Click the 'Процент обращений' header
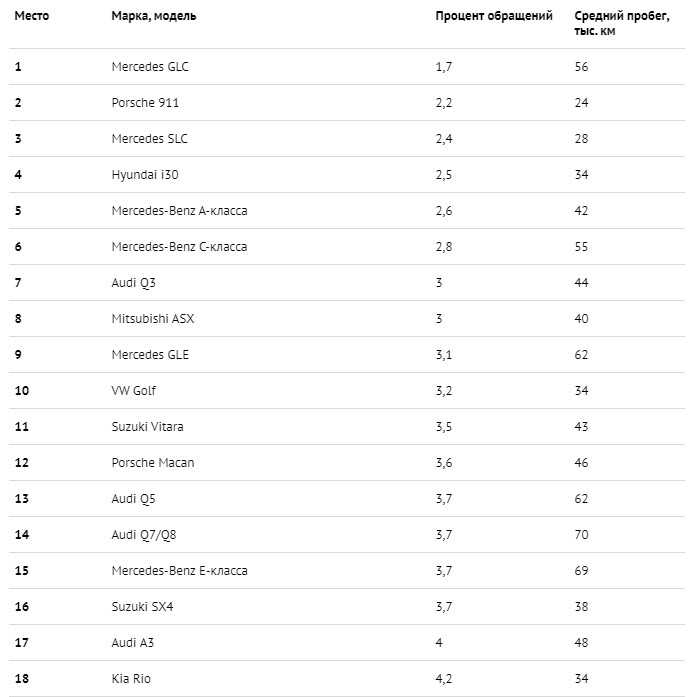Screen dimensions: 690x697 point(494,16)
